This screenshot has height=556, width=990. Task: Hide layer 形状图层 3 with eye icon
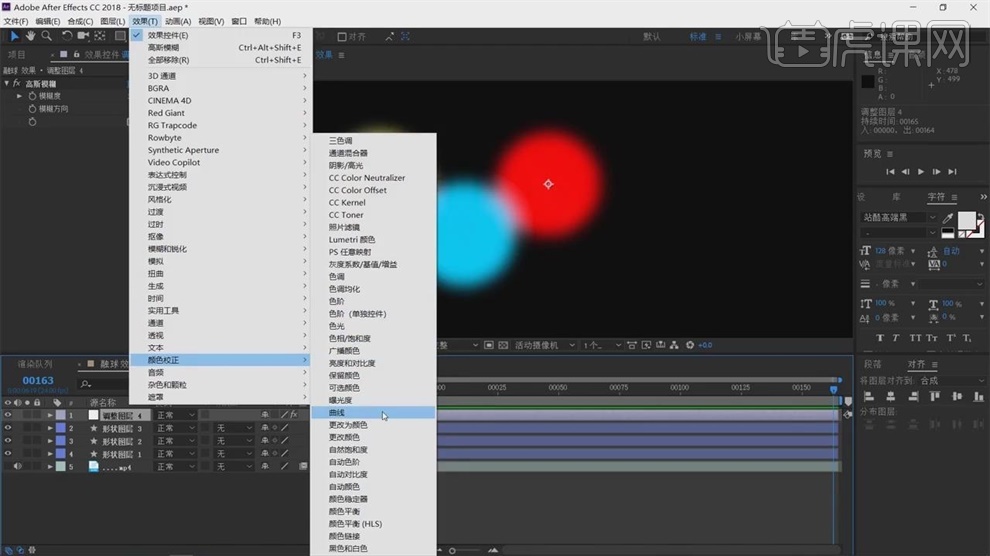coord(8,428)
